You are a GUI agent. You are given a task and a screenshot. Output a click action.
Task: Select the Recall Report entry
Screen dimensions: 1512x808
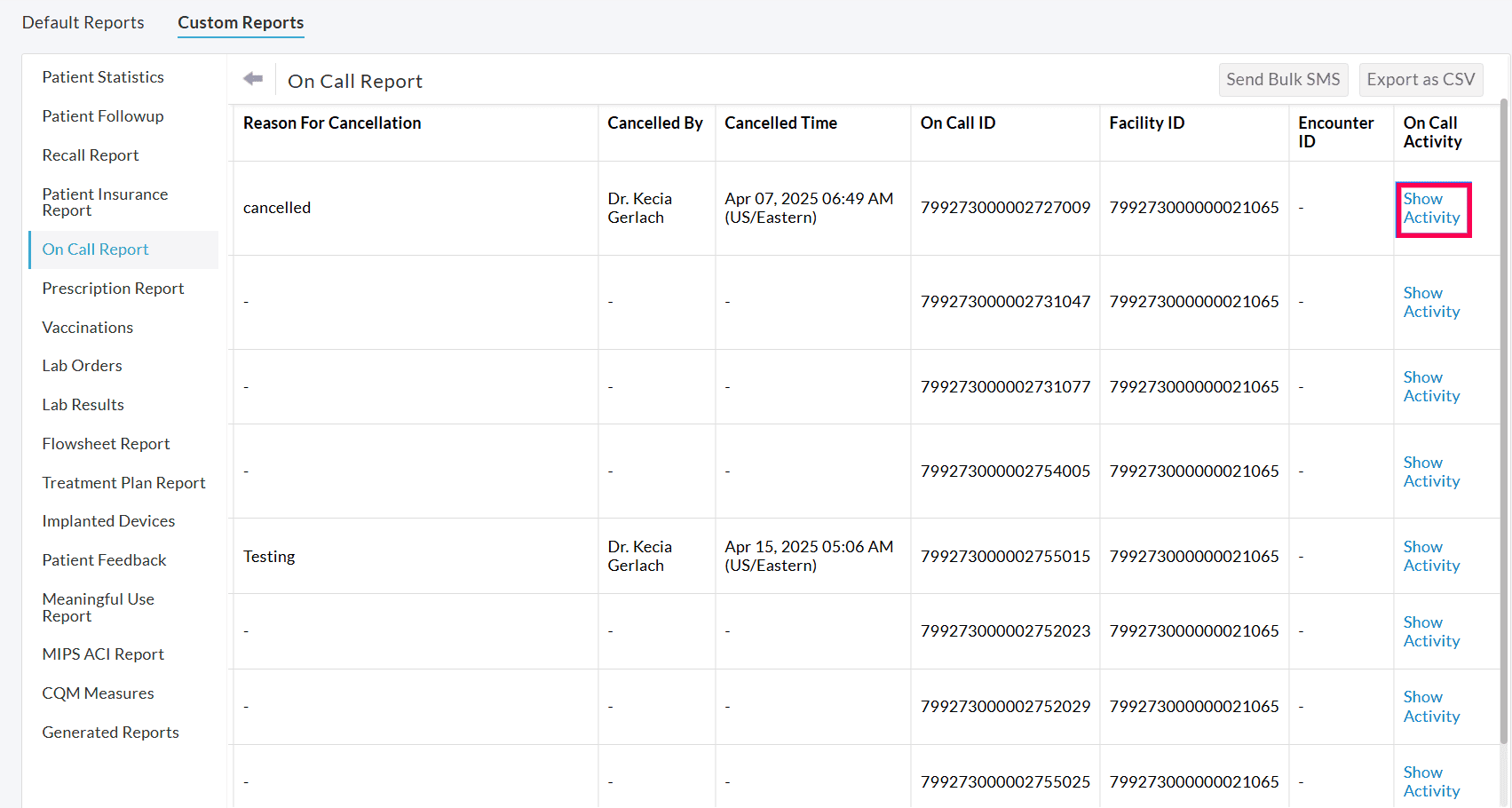point(91,154)
